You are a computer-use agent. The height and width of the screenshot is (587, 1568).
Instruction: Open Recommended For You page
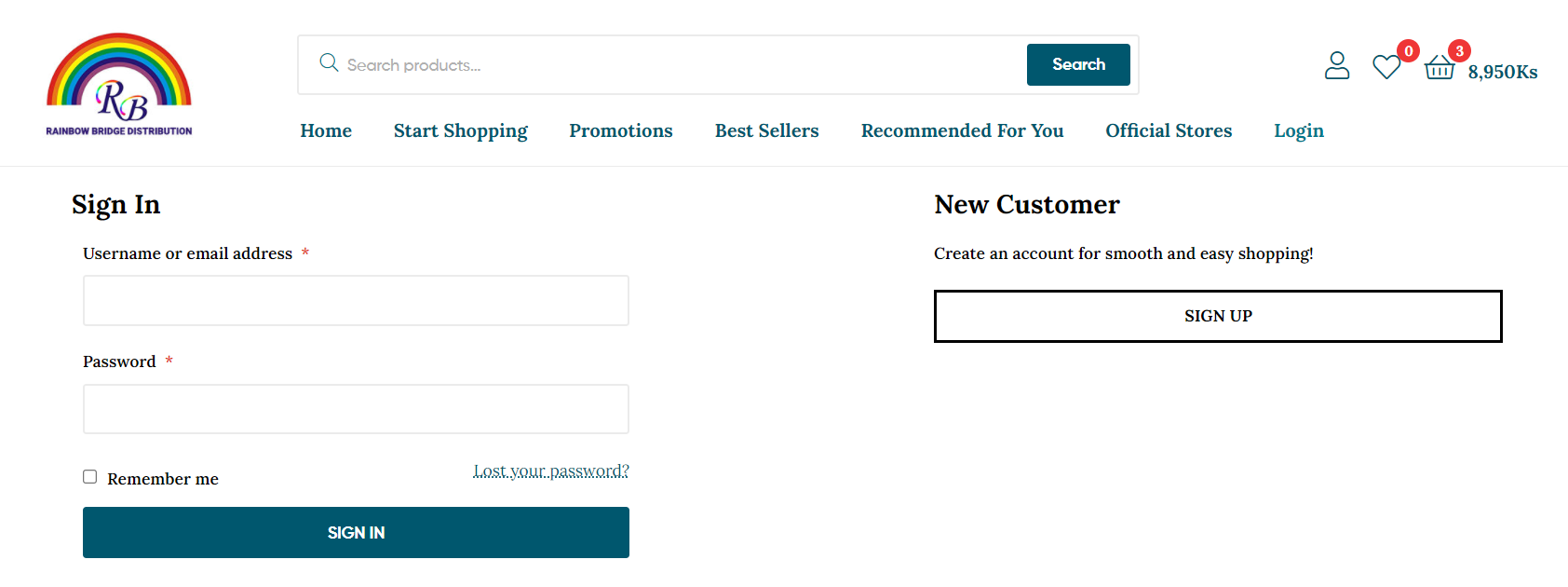coord(963,130)
